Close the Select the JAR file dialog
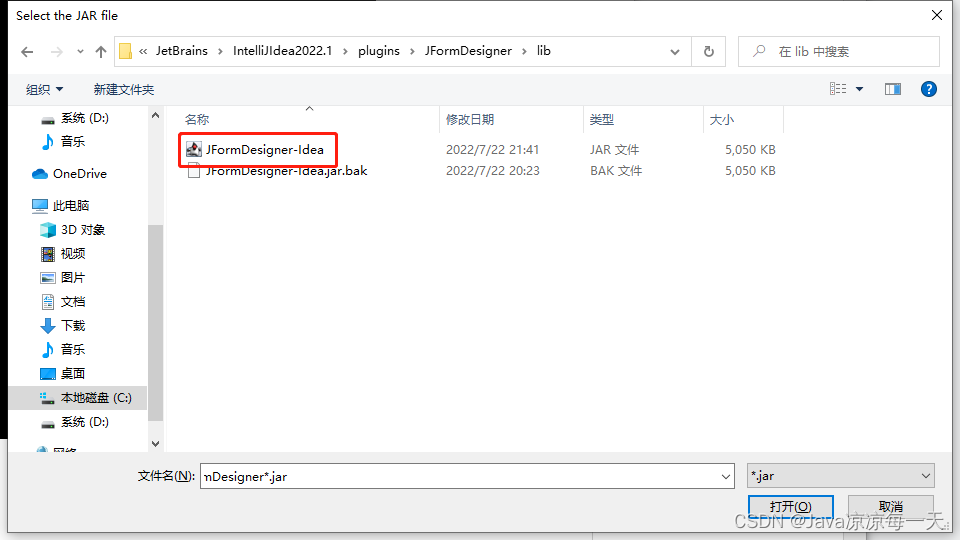 tap(937, 15)
